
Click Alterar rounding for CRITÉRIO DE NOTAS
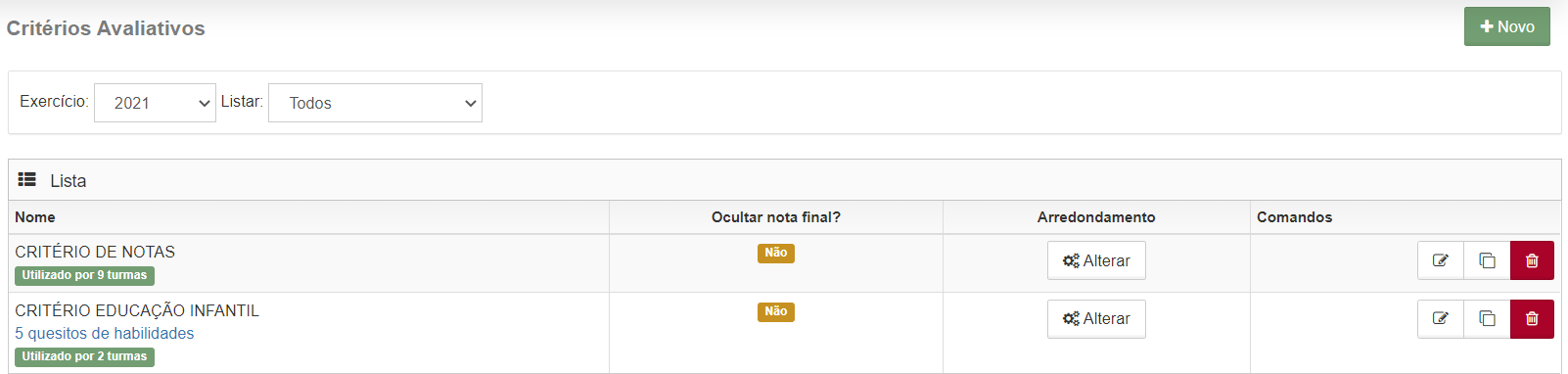[x=1096, y=260]
